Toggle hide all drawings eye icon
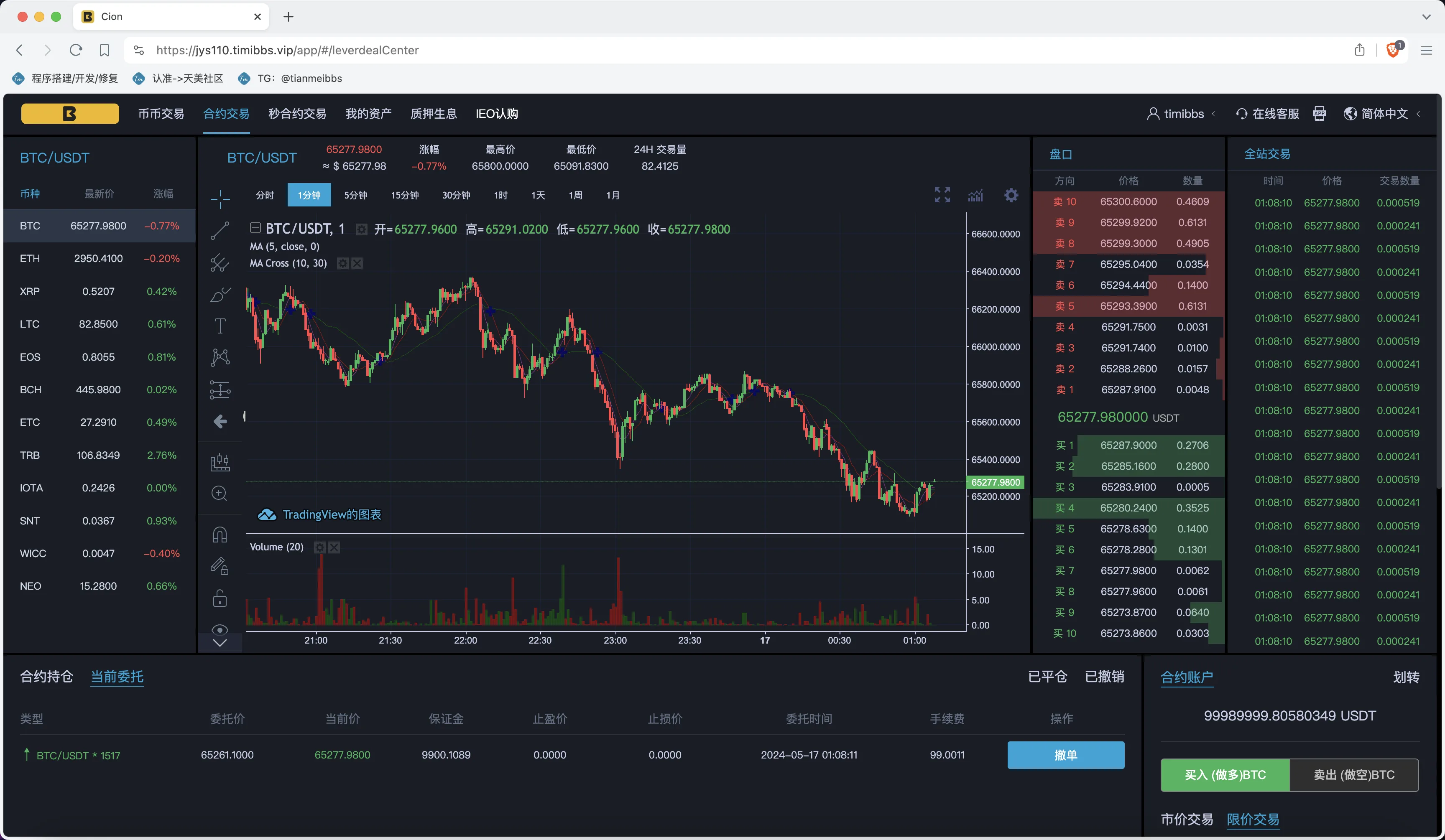1445x840 pixels. [220, 630]
